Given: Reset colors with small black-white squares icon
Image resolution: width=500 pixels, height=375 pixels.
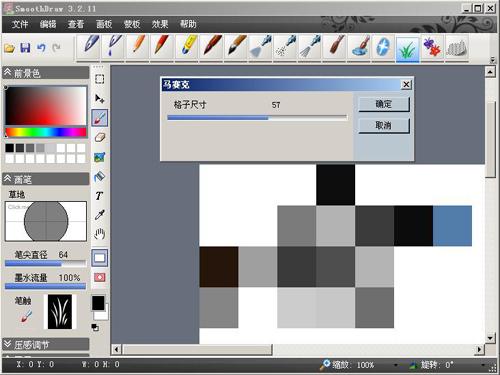Looking at the screenshot, I should [x=95, y=327].
